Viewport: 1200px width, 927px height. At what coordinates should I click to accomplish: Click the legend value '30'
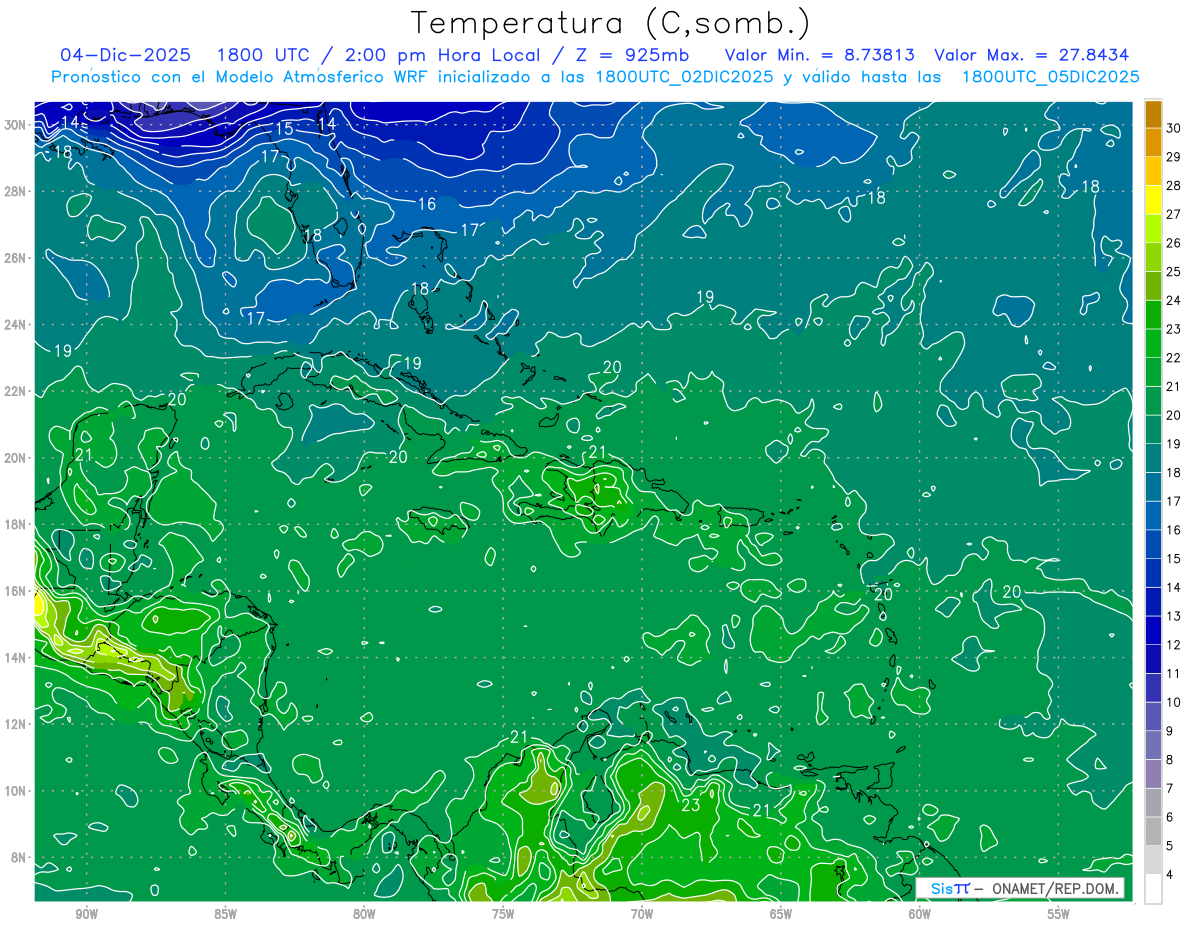point(1173,127)
